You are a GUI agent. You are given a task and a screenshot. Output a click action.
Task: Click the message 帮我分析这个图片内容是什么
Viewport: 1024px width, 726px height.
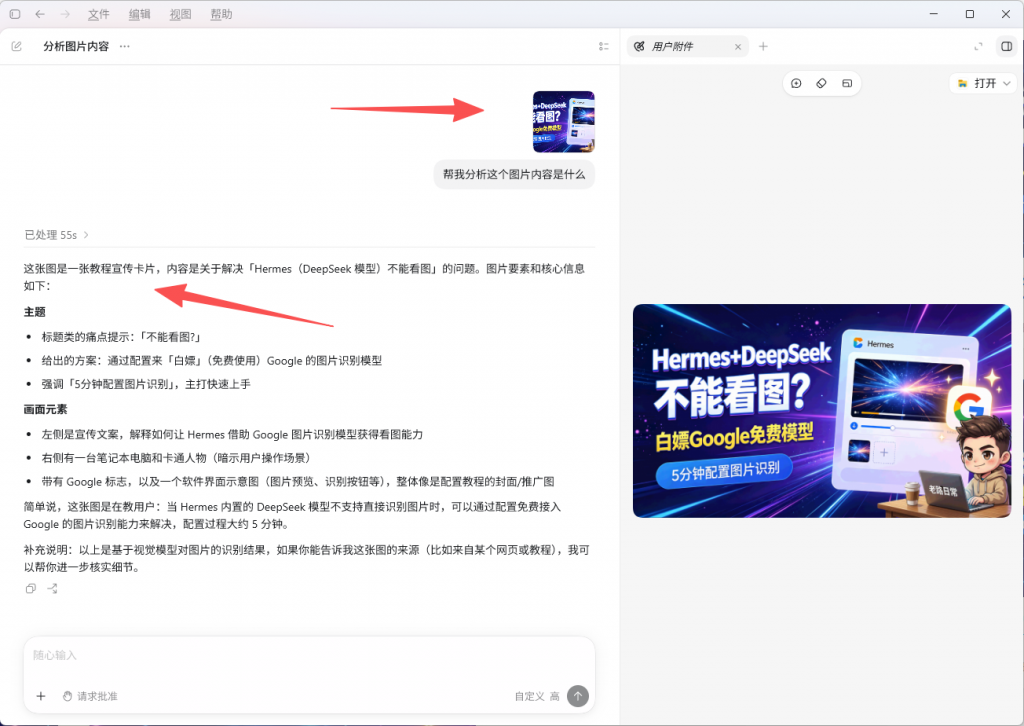point(514,174)
